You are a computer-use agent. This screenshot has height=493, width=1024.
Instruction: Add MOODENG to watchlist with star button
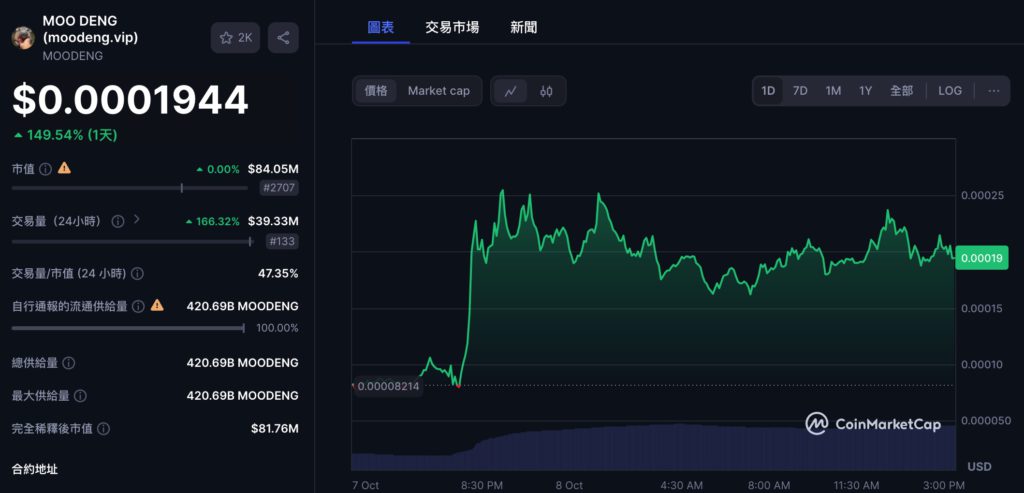[235, 38]
